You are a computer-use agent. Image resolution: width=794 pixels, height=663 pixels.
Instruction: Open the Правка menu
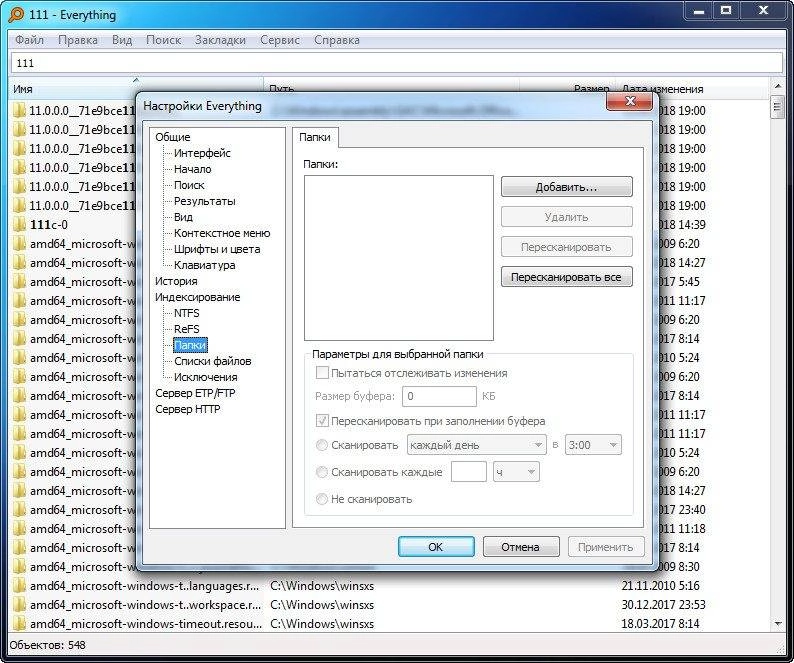point(78,40)
